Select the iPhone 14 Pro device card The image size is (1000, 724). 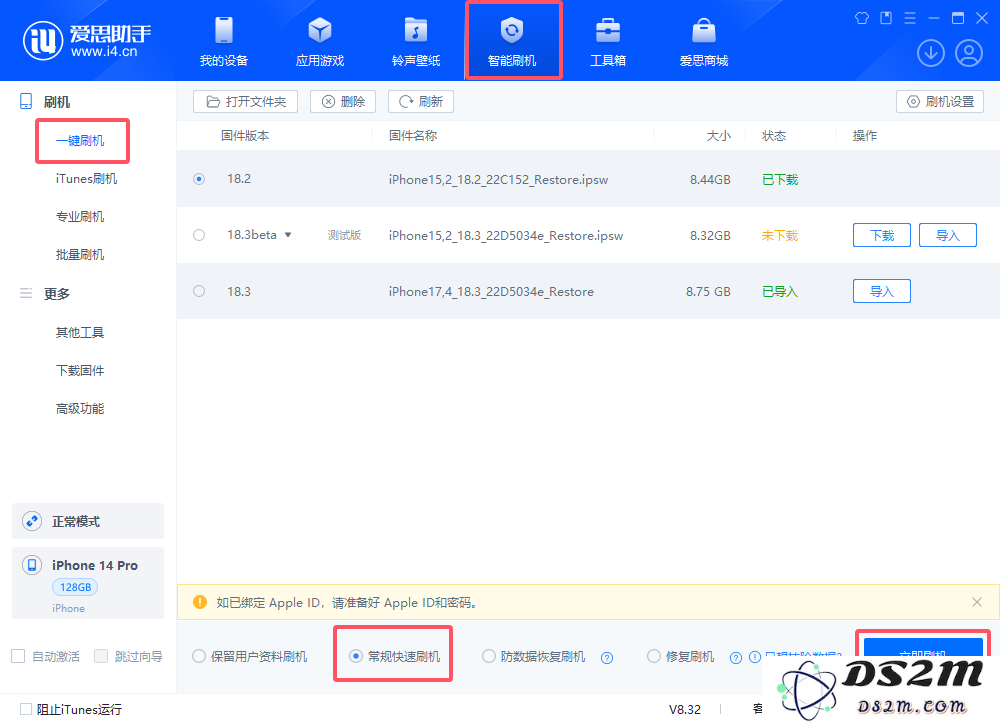(x=88, y=583)
